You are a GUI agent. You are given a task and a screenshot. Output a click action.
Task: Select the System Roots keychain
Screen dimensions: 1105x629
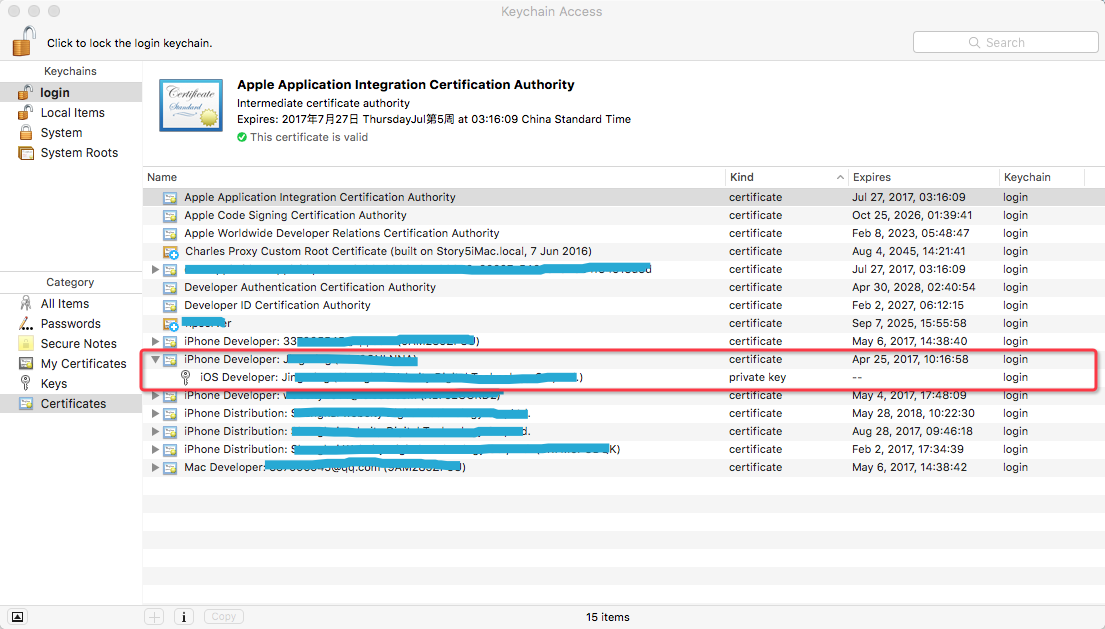pos(70,153)
